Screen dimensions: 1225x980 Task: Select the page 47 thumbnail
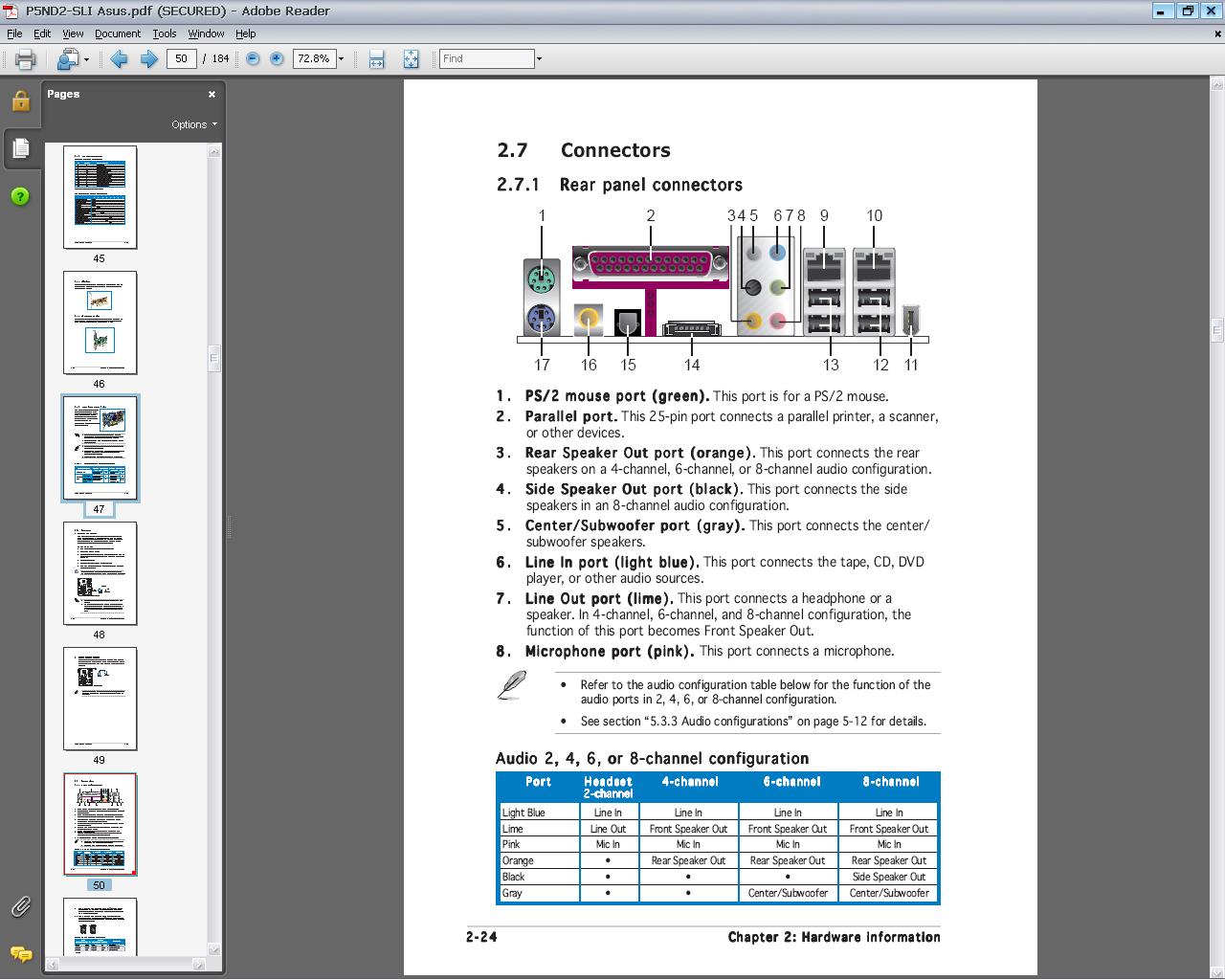[100, 448]
